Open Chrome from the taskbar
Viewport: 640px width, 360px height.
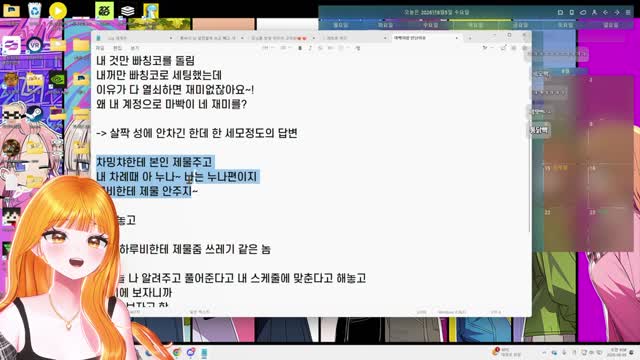(x=177, y=352)
